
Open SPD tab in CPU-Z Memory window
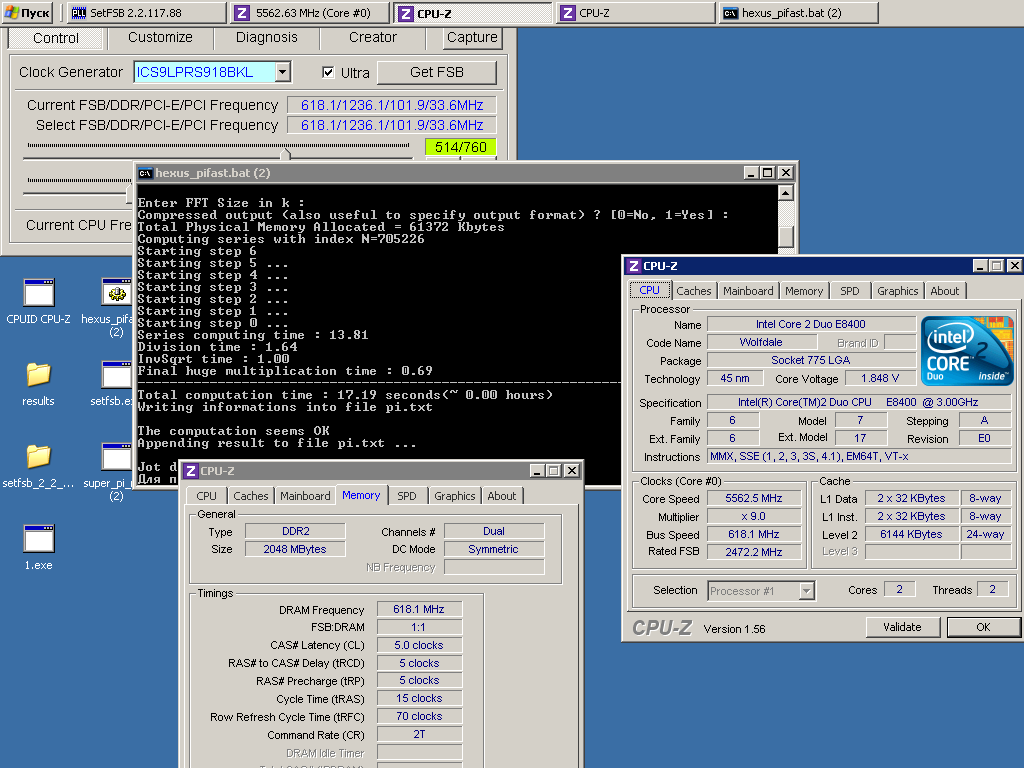407,496
